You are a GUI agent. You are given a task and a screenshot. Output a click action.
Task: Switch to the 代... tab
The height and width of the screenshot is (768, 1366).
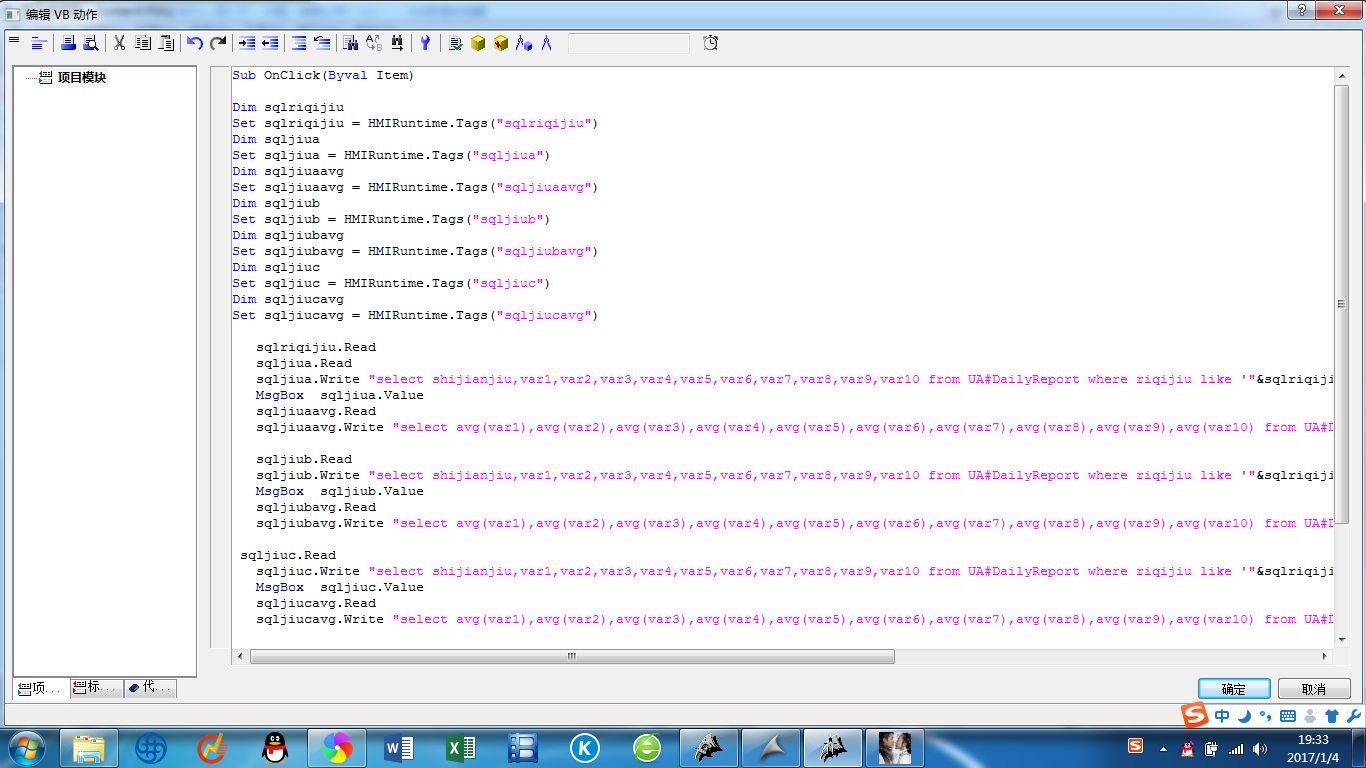click(x=151, y=688)
